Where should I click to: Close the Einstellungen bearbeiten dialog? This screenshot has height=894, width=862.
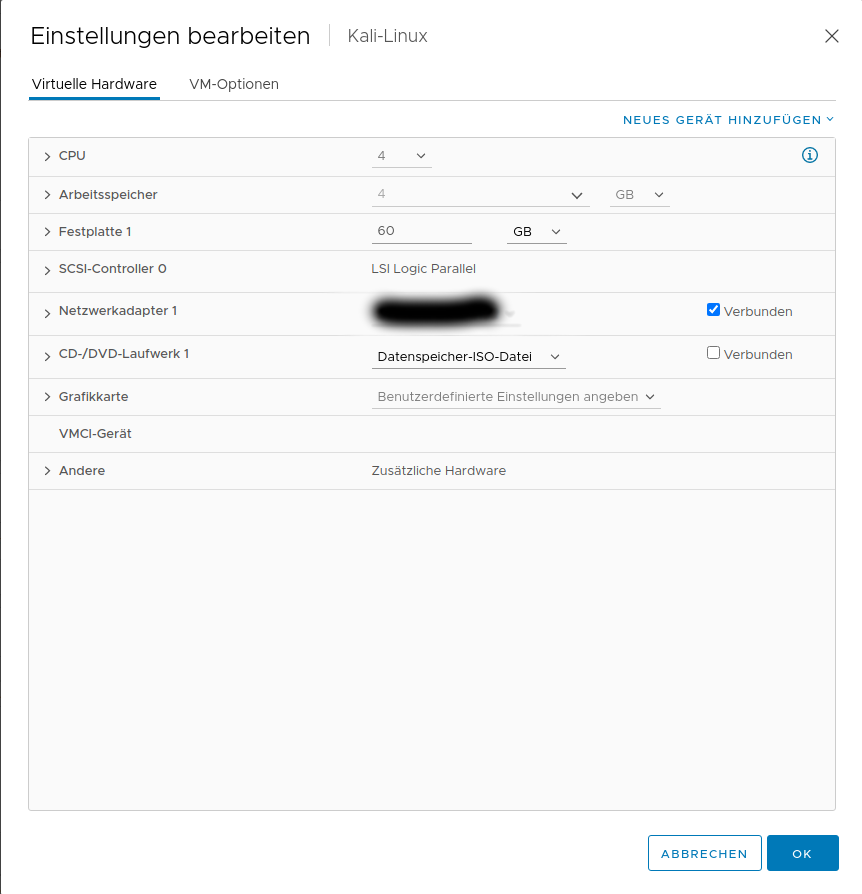click(x=831, y=36)
